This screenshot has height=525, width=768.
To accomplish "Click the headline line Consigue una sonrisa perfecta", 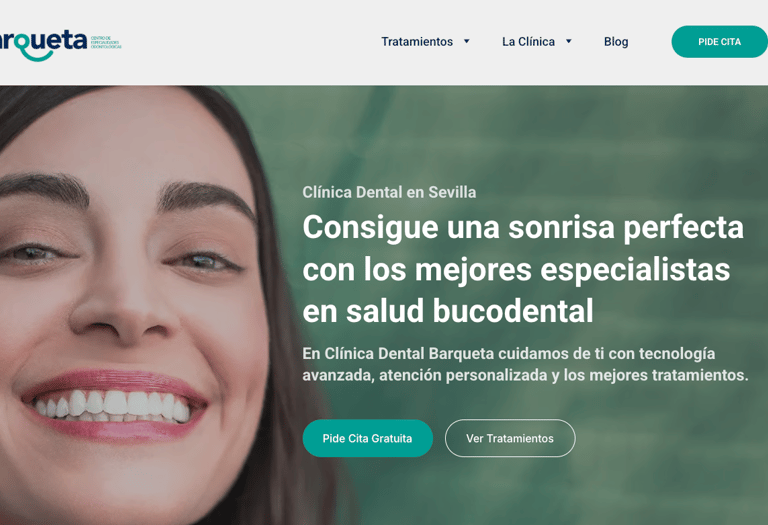I will (523, 228).
